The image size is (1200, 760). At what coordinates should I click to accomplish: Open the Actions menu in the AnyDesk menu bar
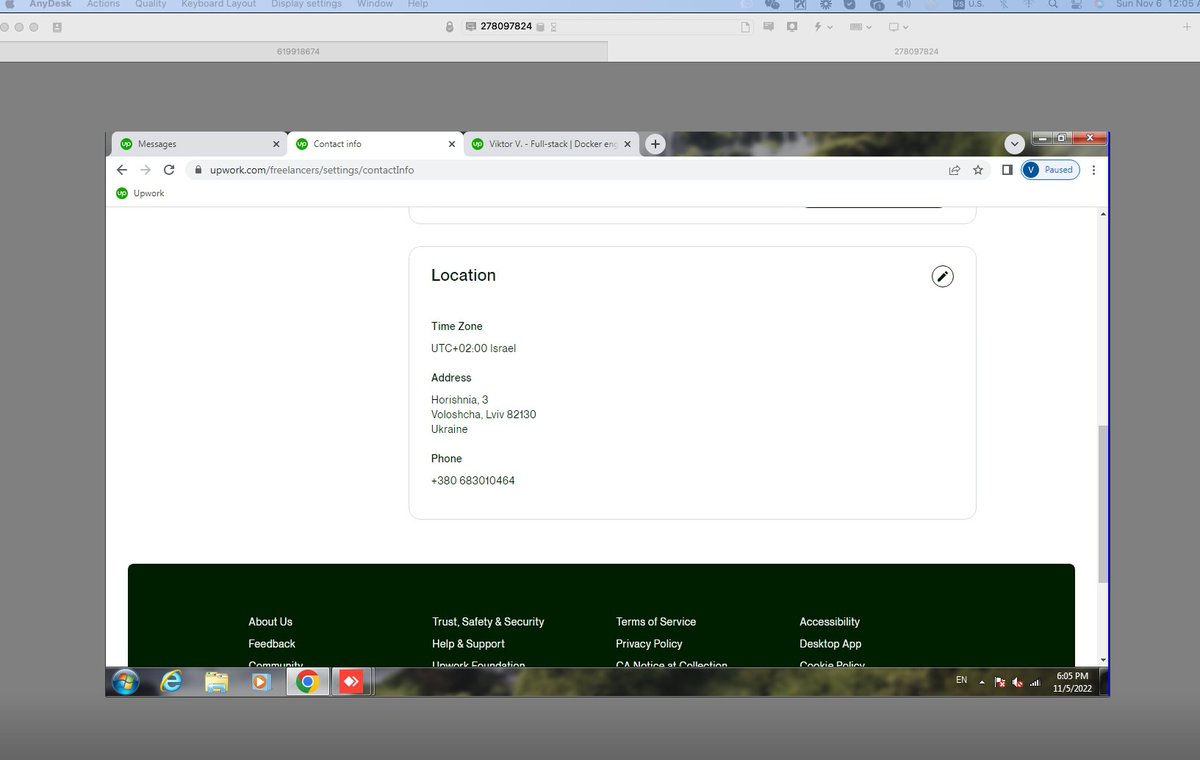[x=103, y=4]
